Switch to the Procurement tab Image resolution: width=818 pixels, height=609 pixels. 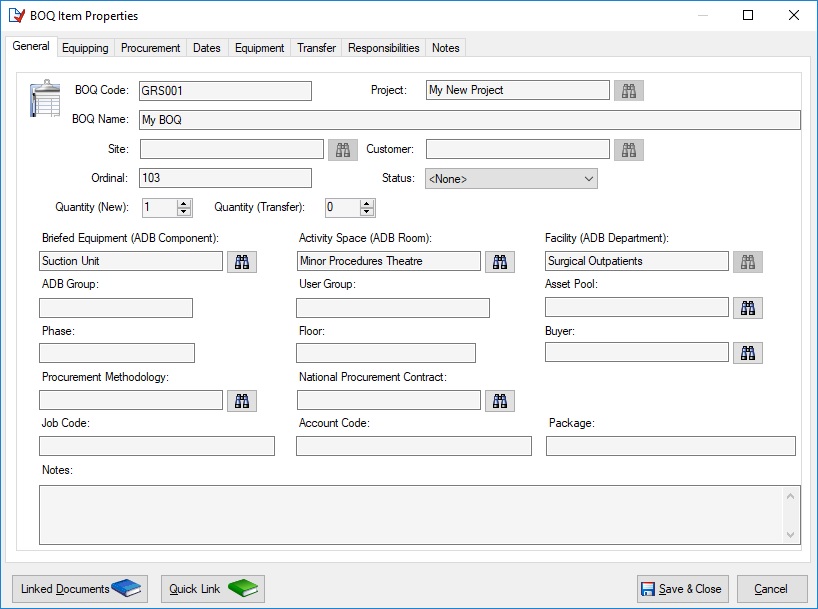(x=150, y=48)
